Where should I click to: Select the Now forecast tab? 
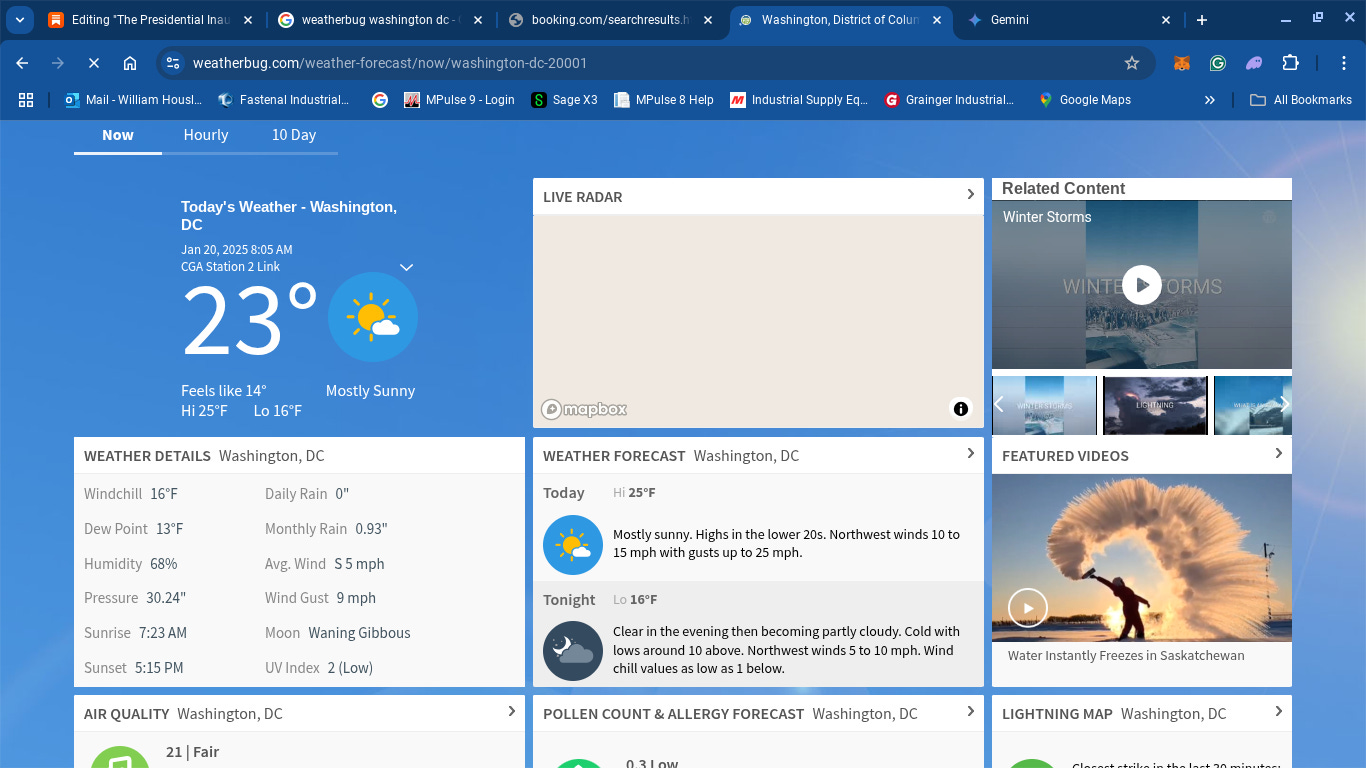coord(118,135)
